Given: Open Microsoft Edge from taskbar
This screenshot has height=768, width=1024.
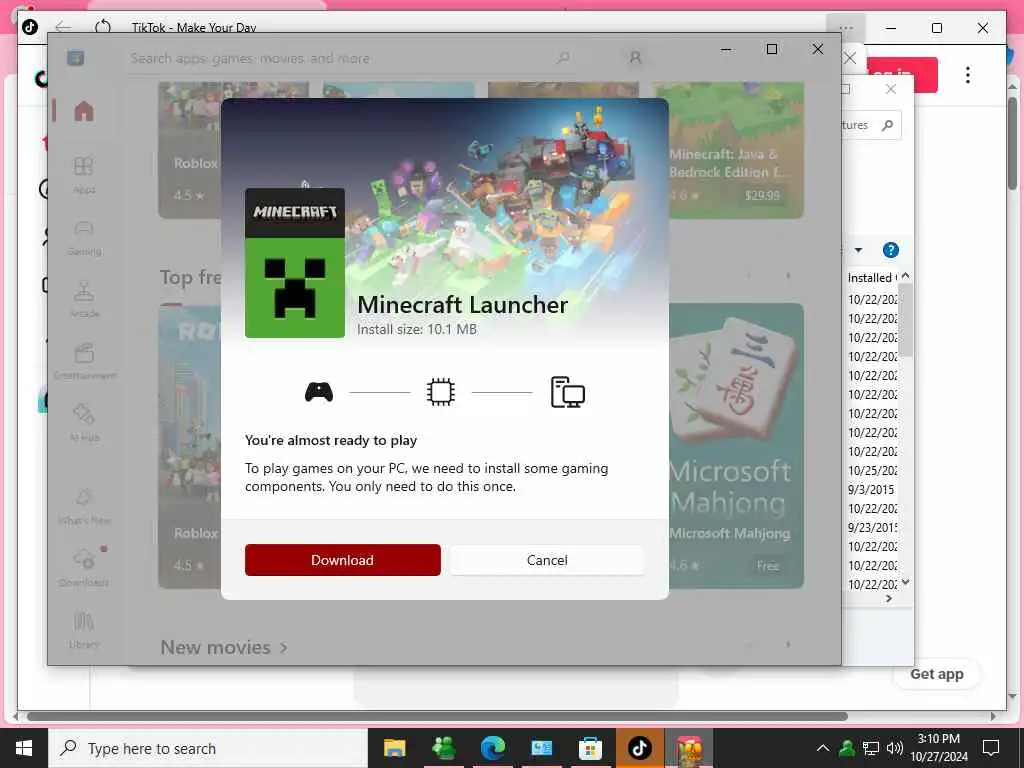Looking at the screenshot, I should pyautogui.click(x=492, y=748).
